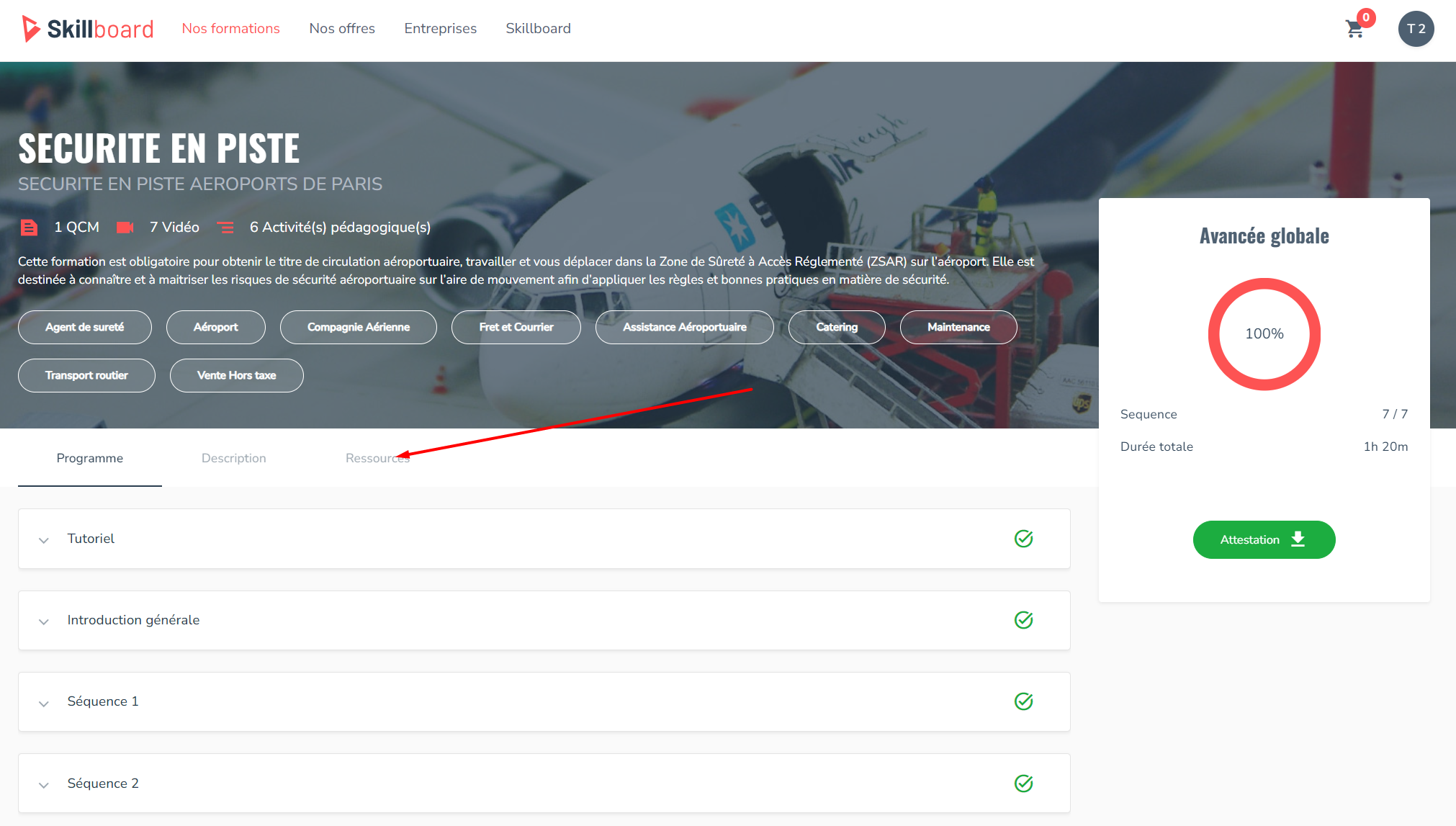
Task: Open the T2 user avatar menu
Action: (1416, 29)
